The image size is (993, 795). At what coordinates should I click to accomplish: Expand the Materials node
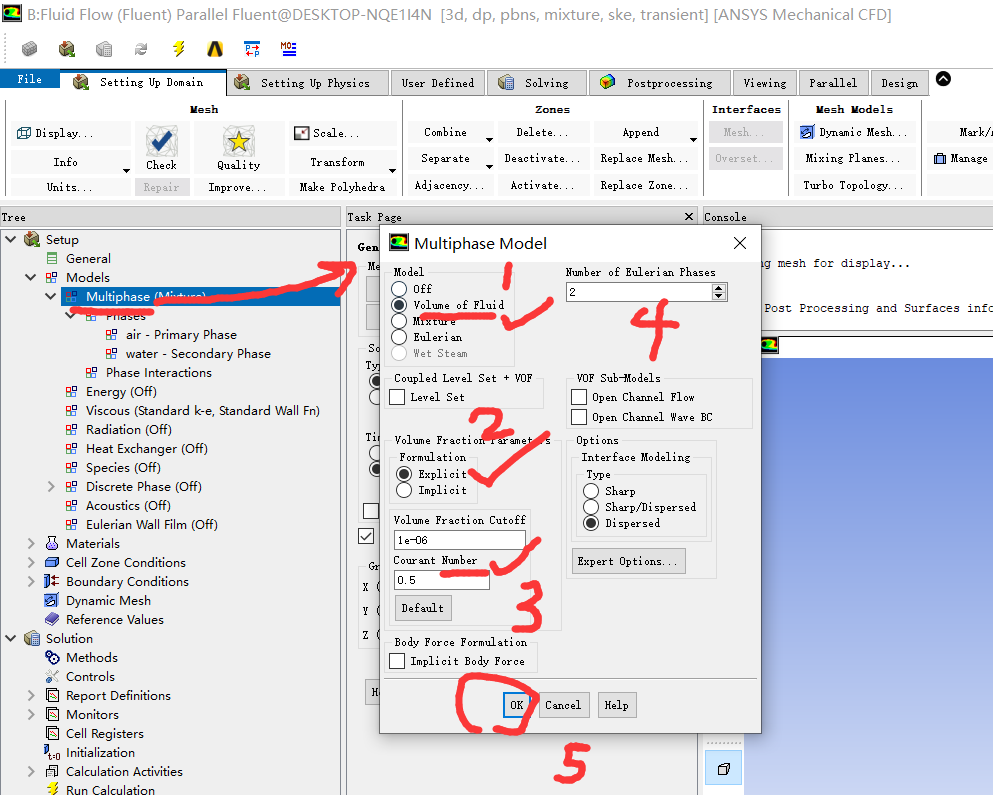(30, 544)
